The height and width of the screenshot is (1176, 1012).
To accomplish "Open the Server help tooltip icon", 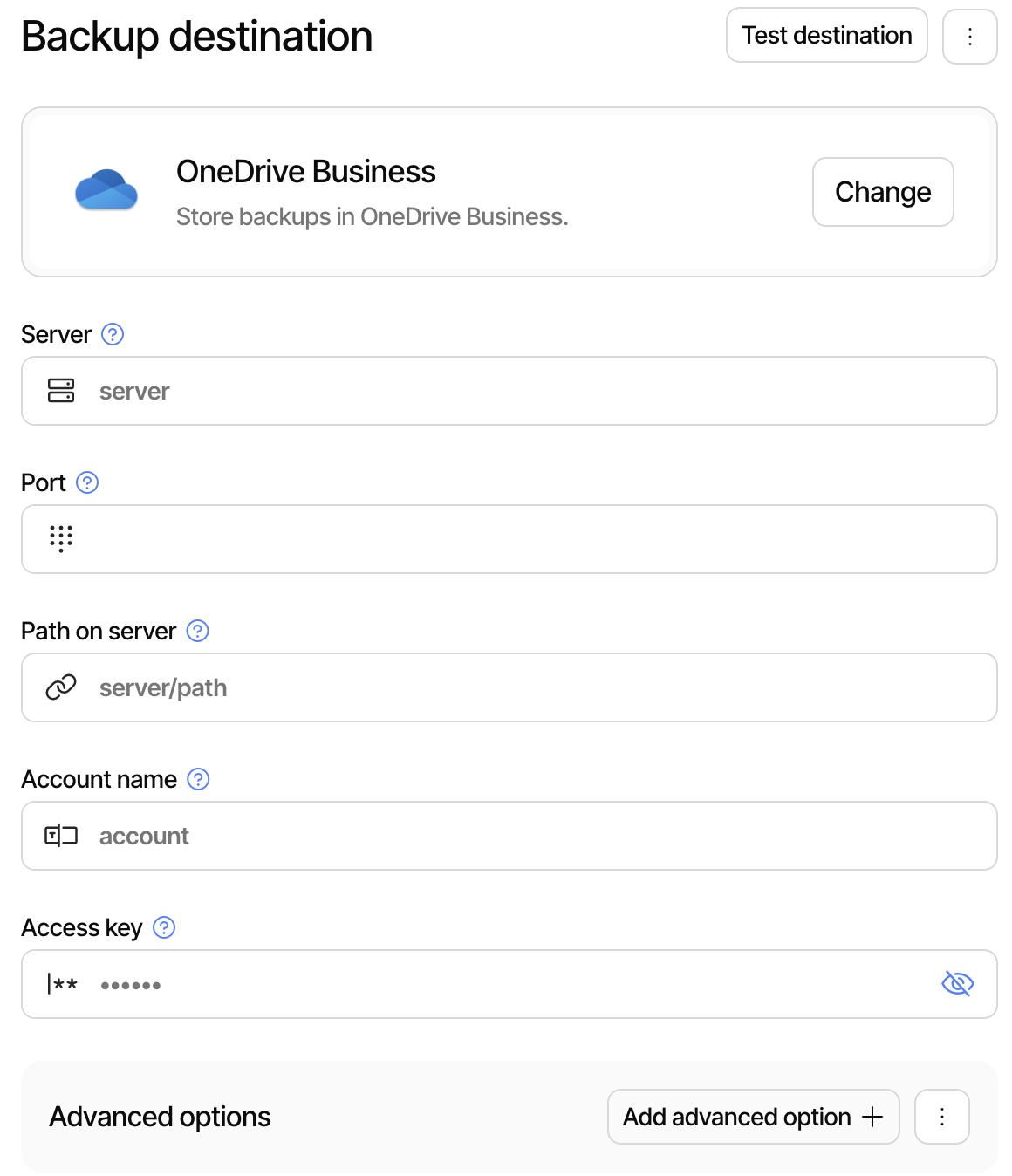I will coord(112,334).
